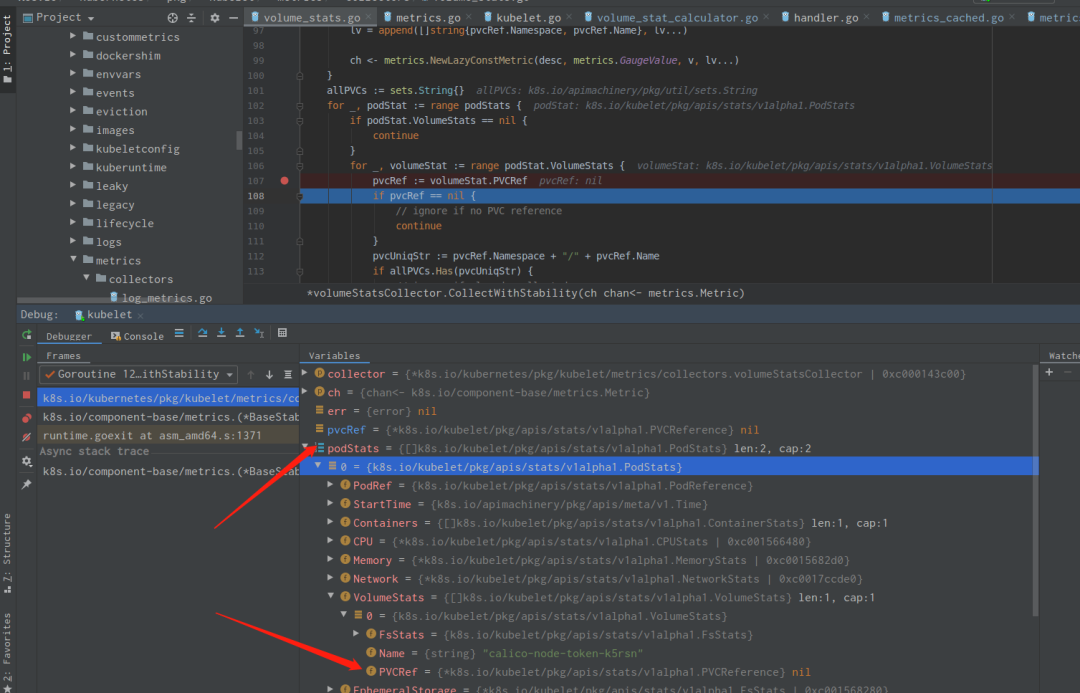
Task: Select the Debugger tab
Action: click(x=69, y=336)
